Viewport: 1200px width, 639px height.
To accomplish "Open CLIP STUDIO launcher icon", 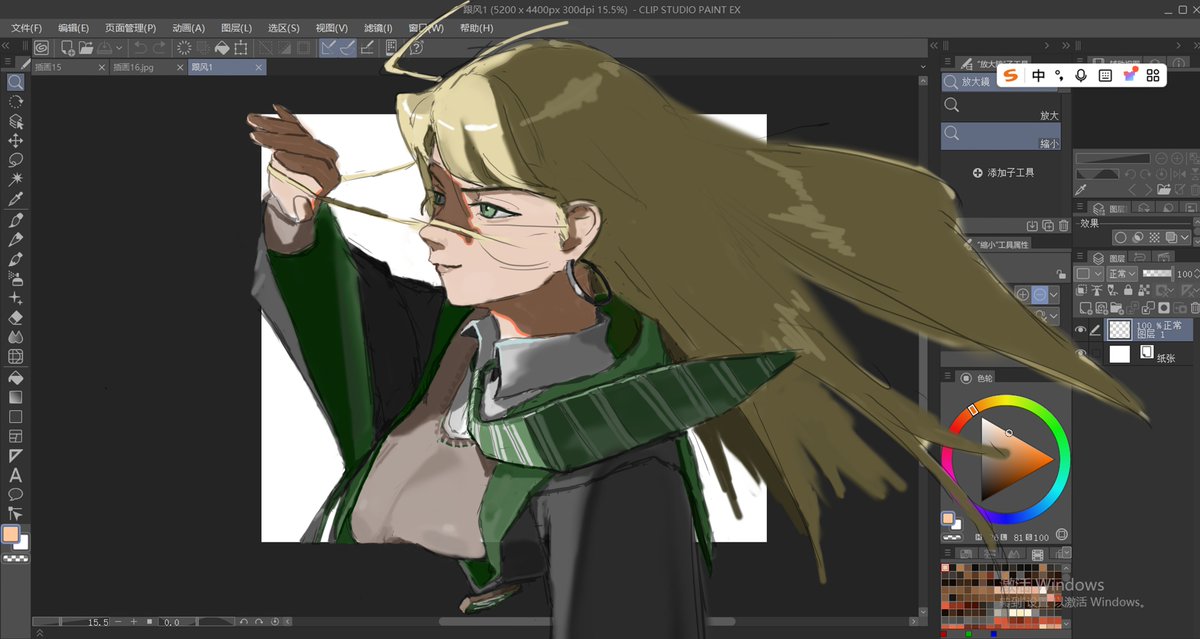I will click(42, 47).
